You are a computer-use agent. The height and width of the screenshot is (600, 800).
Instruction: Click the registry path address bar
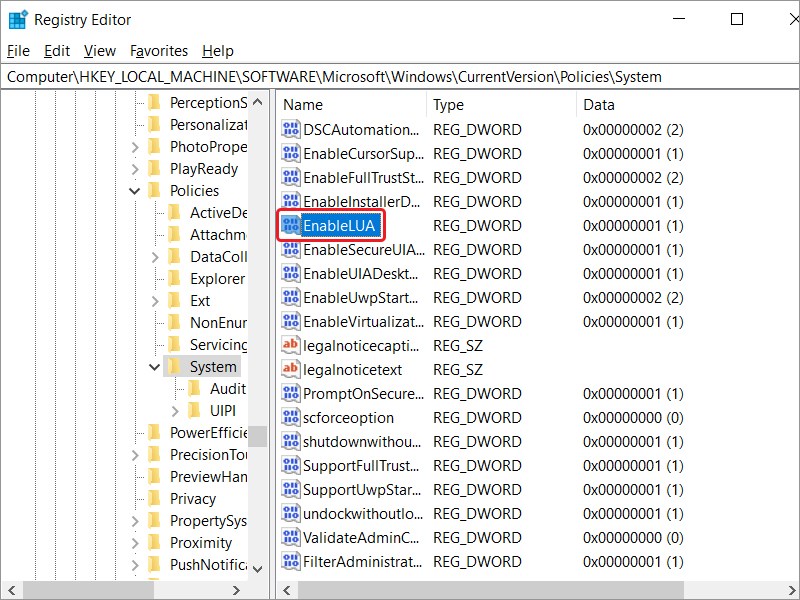coord(400,76)
